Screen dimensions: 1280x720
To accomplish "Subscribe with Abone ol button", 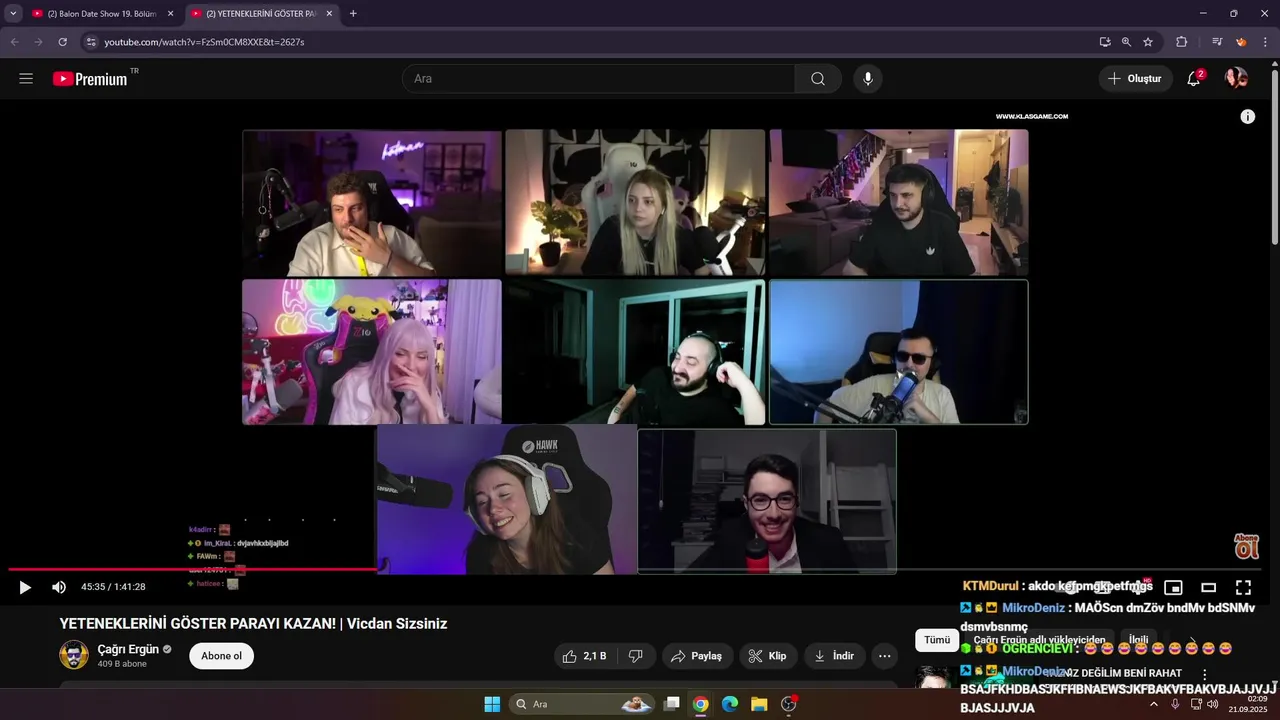I will click(222, 656).
